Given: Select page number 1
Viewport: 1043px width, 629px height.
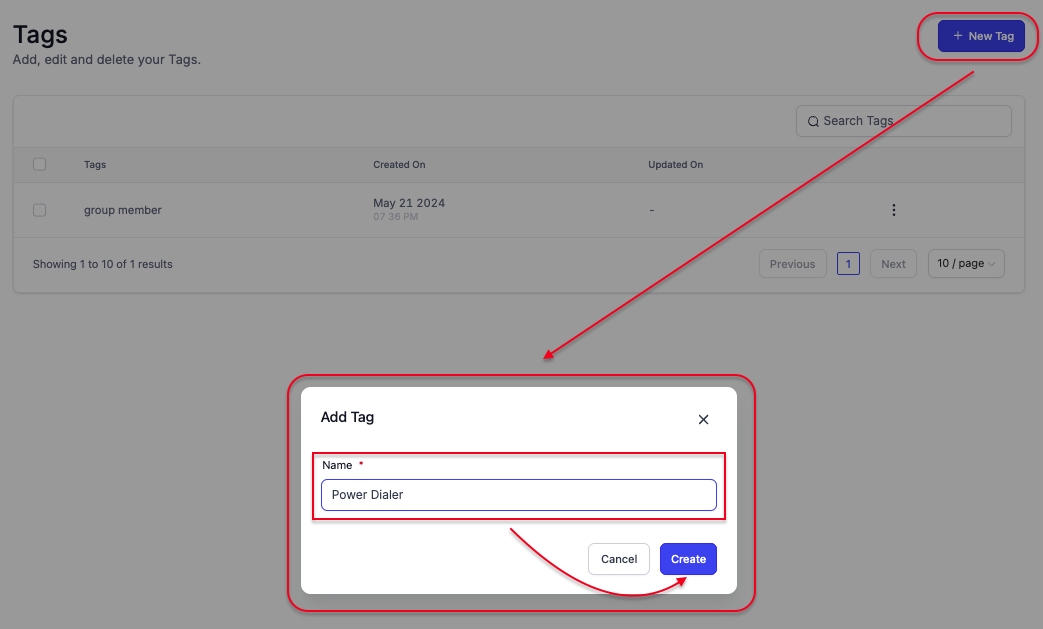Looking at the screenshot, I should pyautogui.click(x=848, y=264).
